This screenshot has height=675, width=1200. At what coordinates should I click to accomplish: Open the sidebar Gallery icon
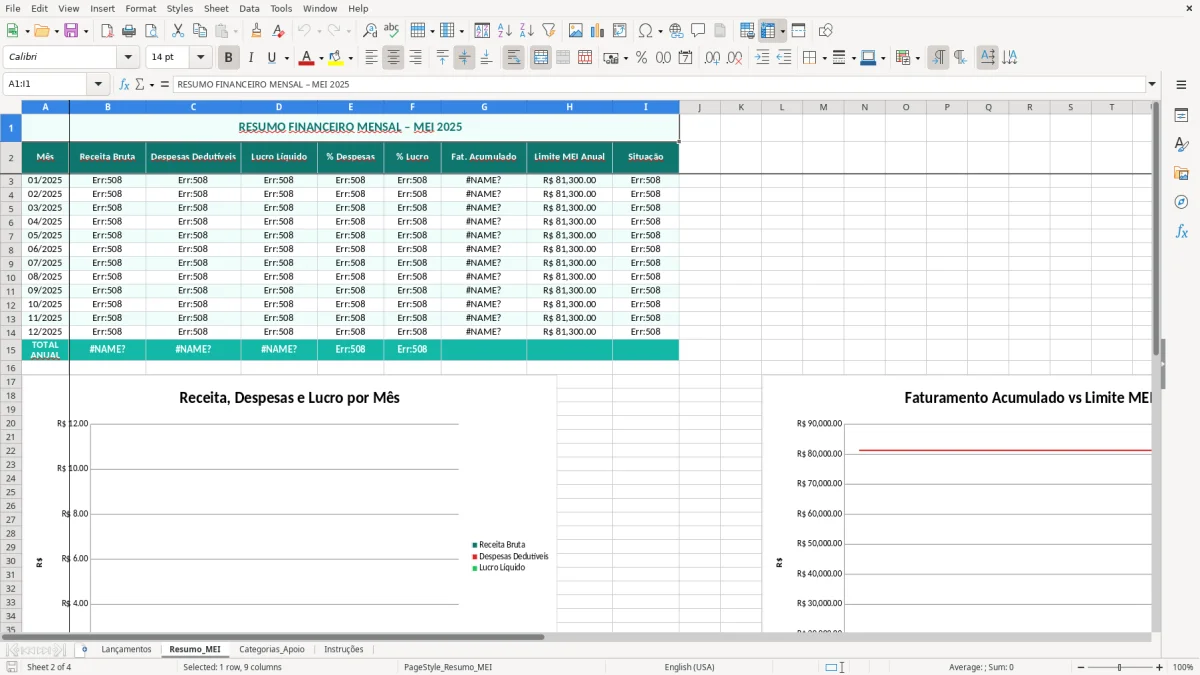pos(1181,173)
